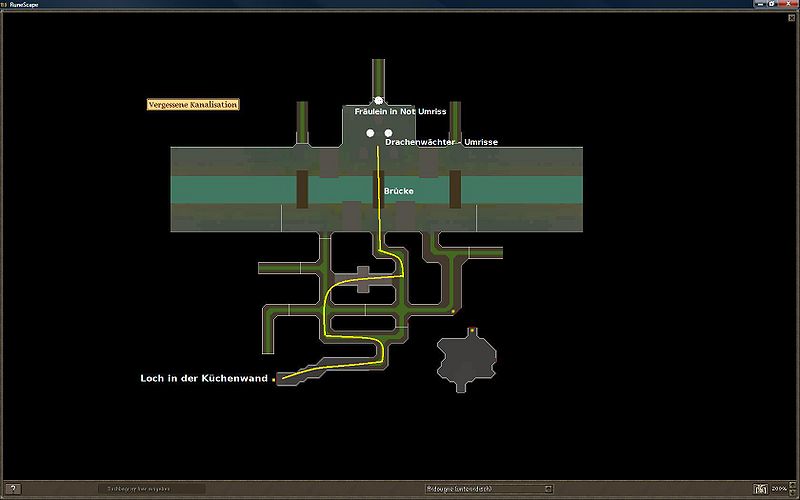Image resolution: width=800 pixels, height=500 pixels.
Task: Click orange dot at the right tunnel corner
Action: (x=453, y=312)
